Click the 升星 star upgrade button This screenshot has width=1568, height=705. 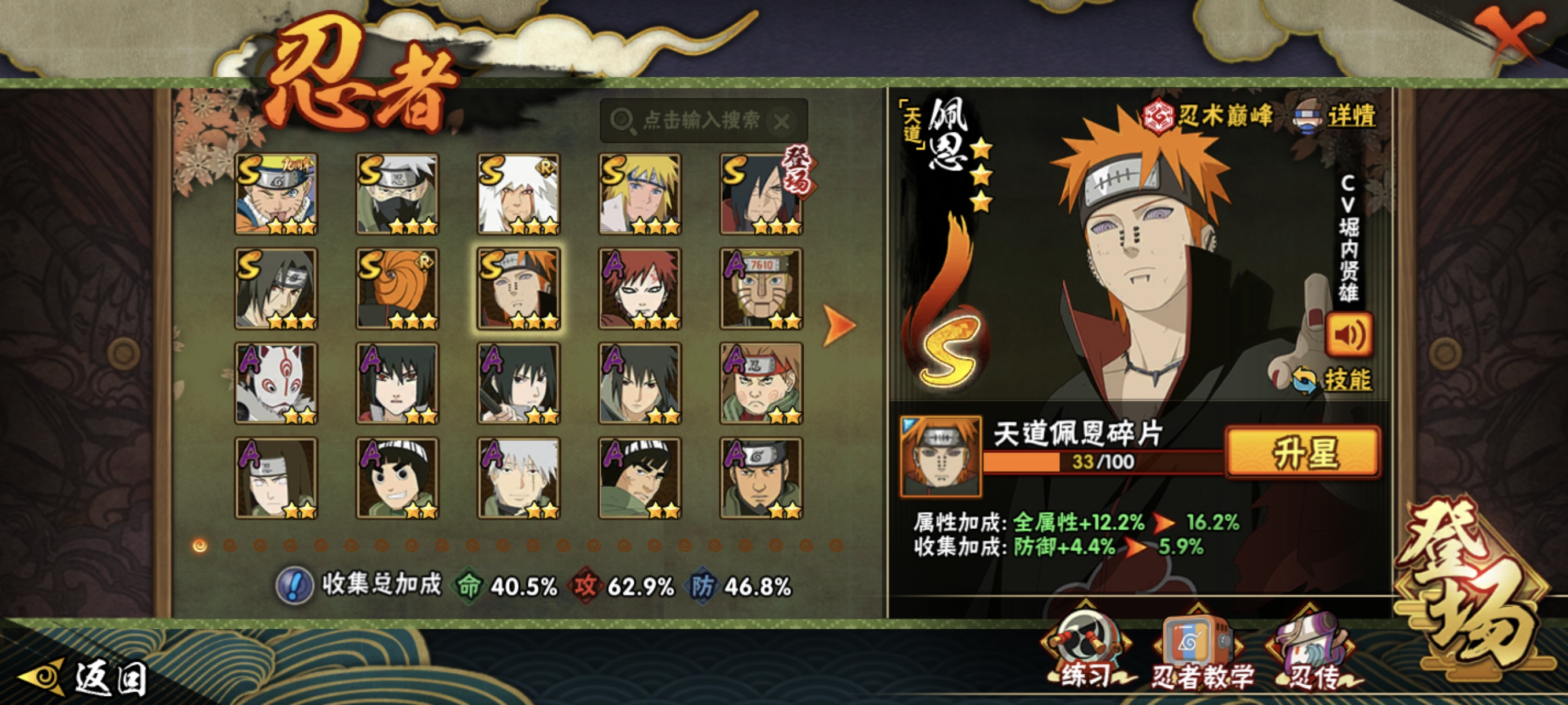pyautogui.click(x=1303, y=452)
